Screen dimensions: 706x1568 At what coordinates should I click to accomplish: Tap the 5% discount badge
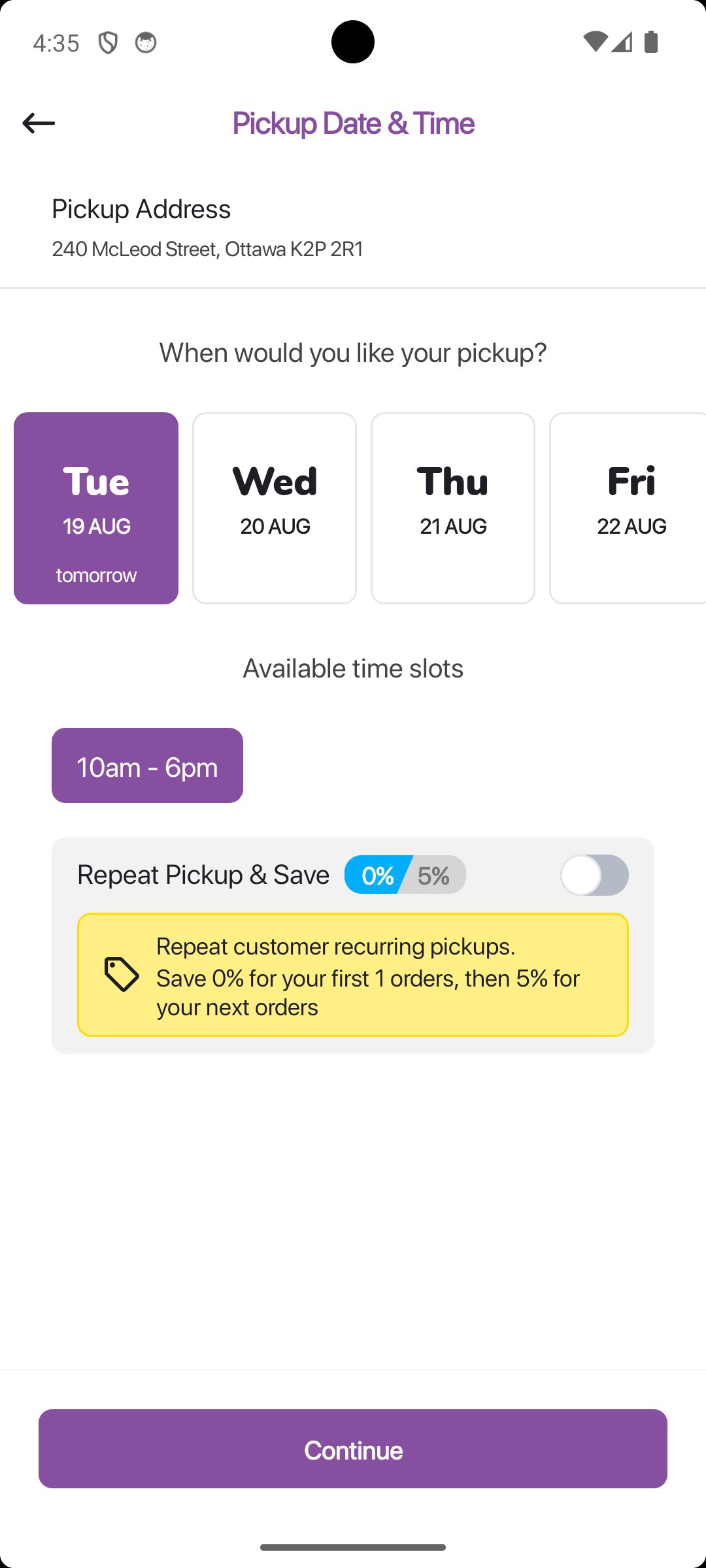[x=435, y=875]
